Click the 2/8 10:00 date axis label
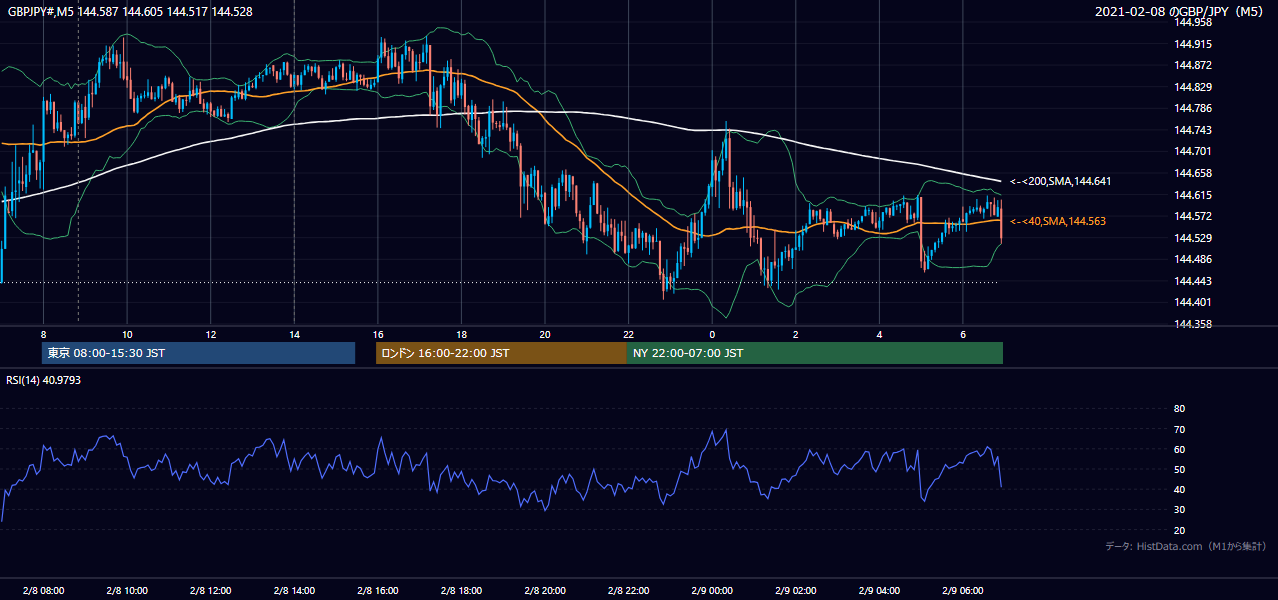This screenshot has height=600, width=1278. (127, 590)
